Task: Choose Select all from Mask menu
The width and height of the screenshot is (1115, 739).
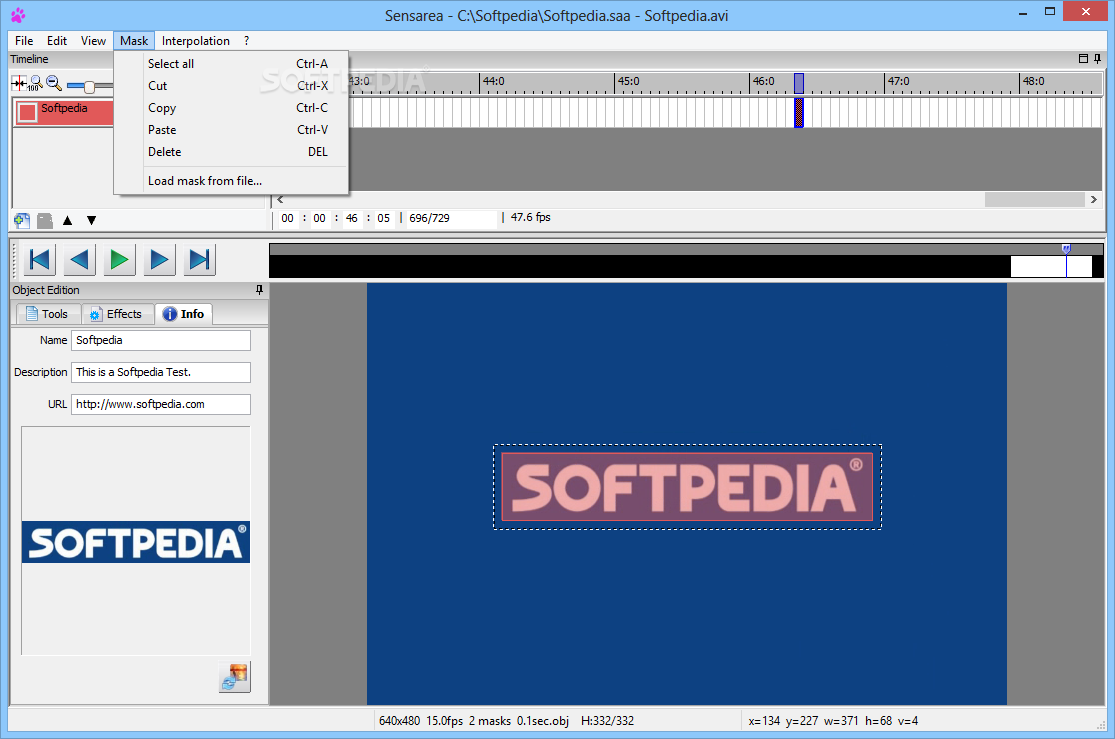Action: click(x=231, y=64)
